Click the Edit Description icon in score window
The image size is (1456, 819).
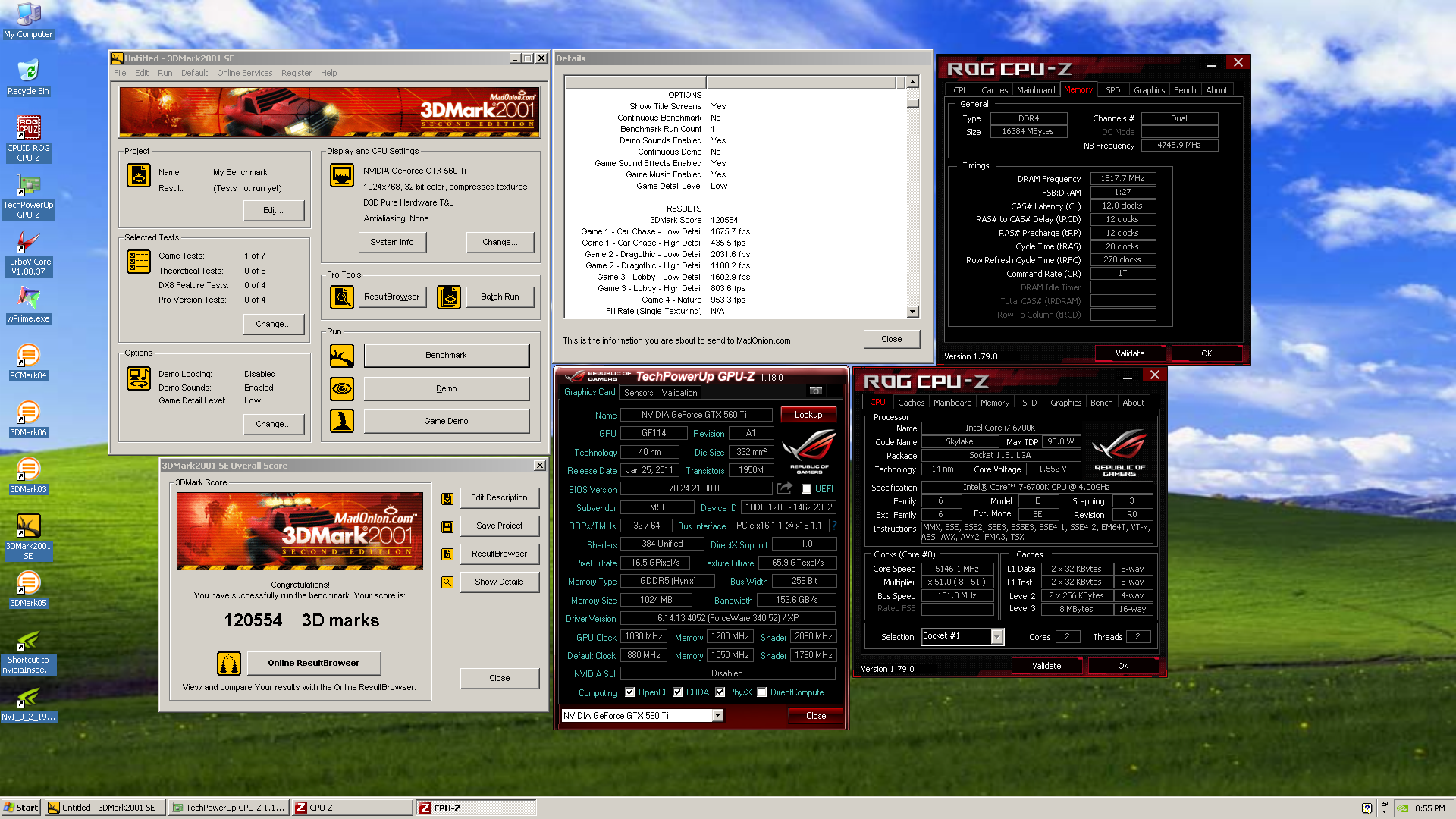tap(447, 498)
